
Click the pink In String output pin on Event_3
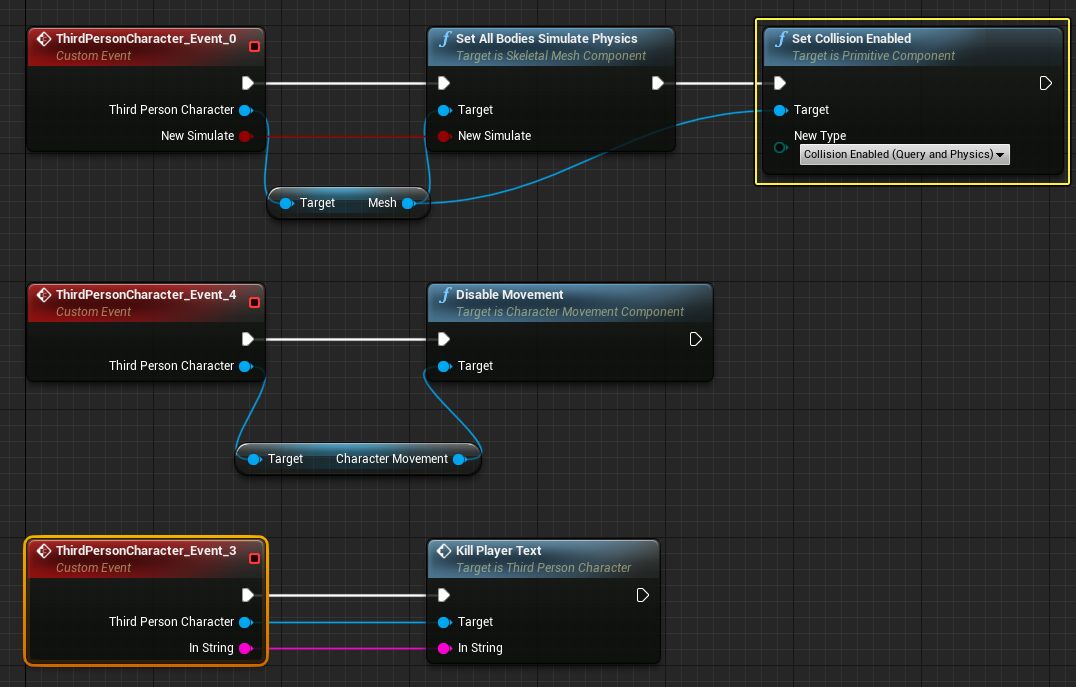pos(245,648)
